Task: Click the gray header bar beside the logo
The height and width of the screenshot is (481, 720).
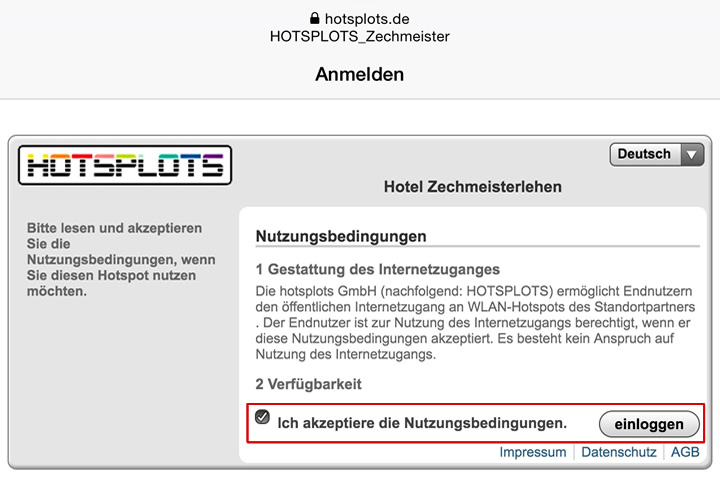Action: (x=420, y=160)
